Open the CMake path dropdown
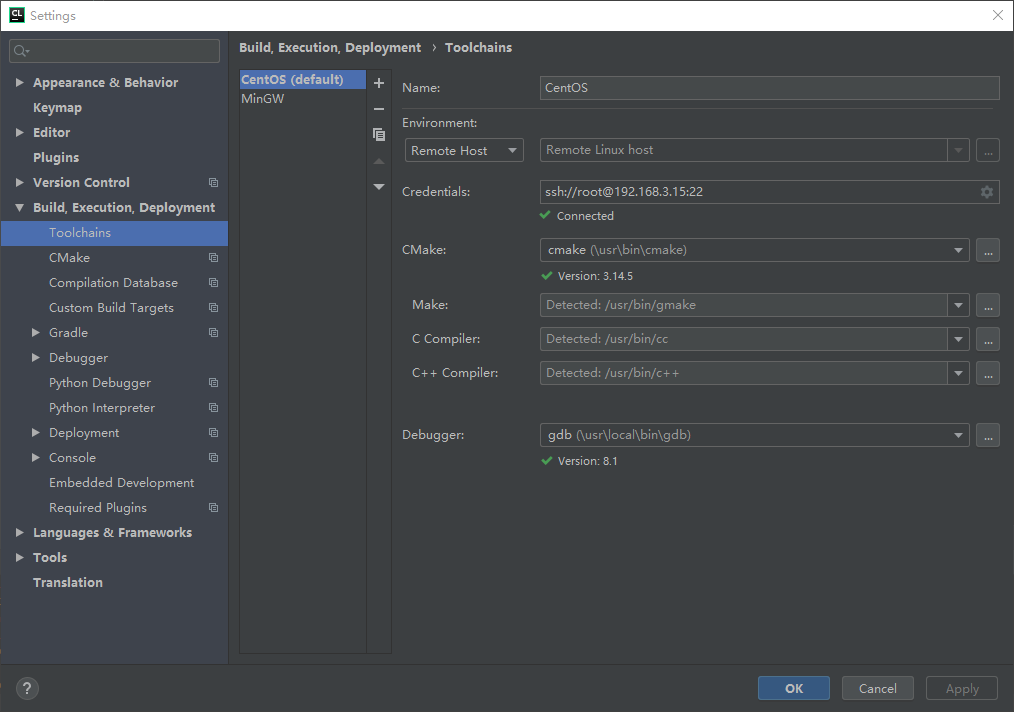Image resolution: width=1014 pixels, height=712 pixels. pos(958,250)
